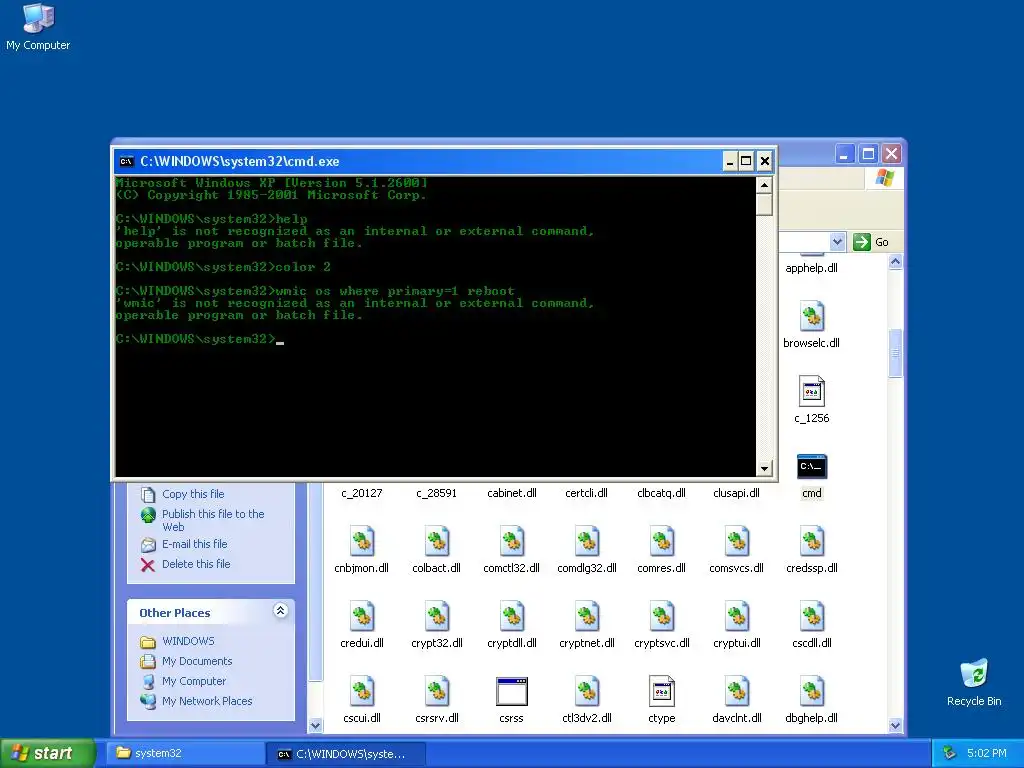Select the c_20127 file label
Image resolution: width=1024 pixels, height=768 pixels.
[x=362, y=493]
